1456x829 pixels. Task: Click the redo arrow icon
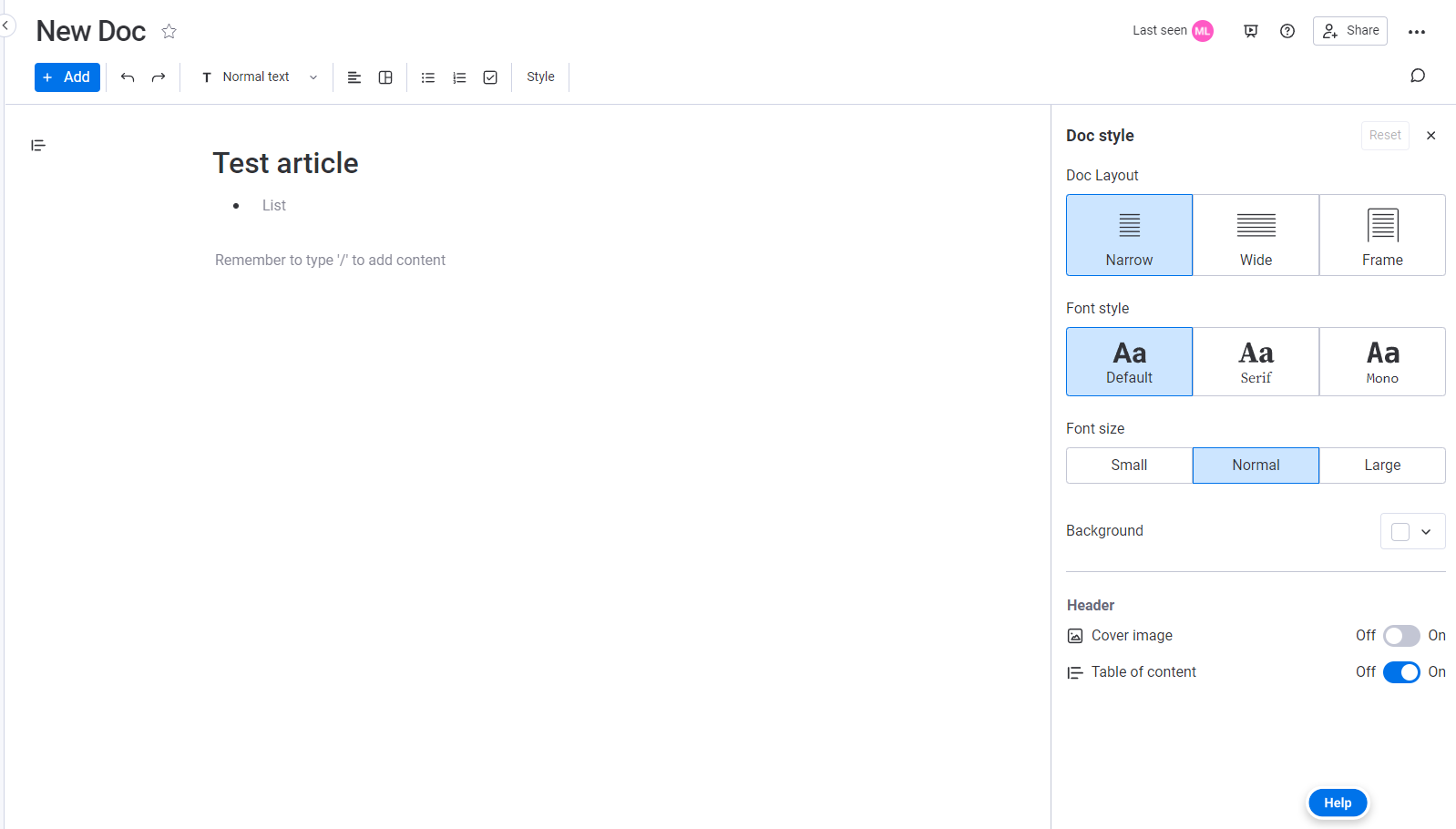point(159,77)
